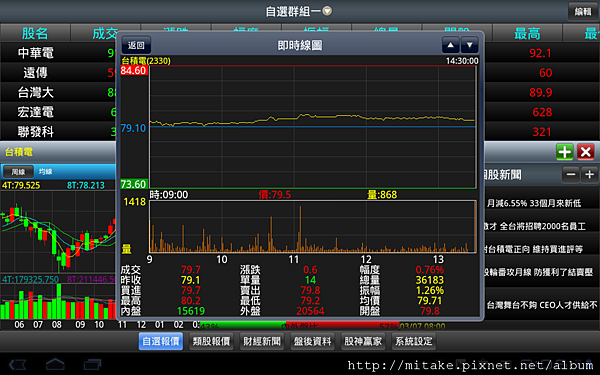Screen dimensions: 600x375
Task: Open the 股神贏家 tab
Action: point(363,341)
